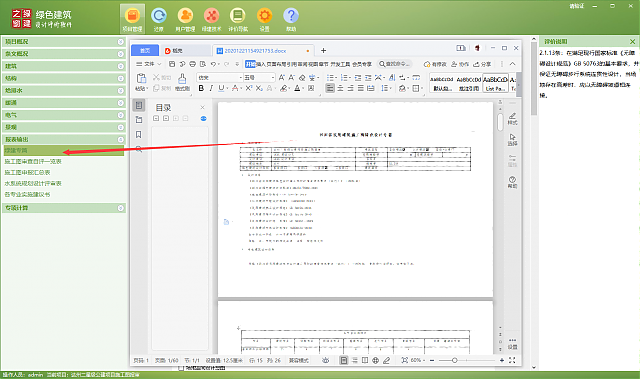The image size is (640, 379).
Task: Apply subscript formatting
Action: (259, 88)
